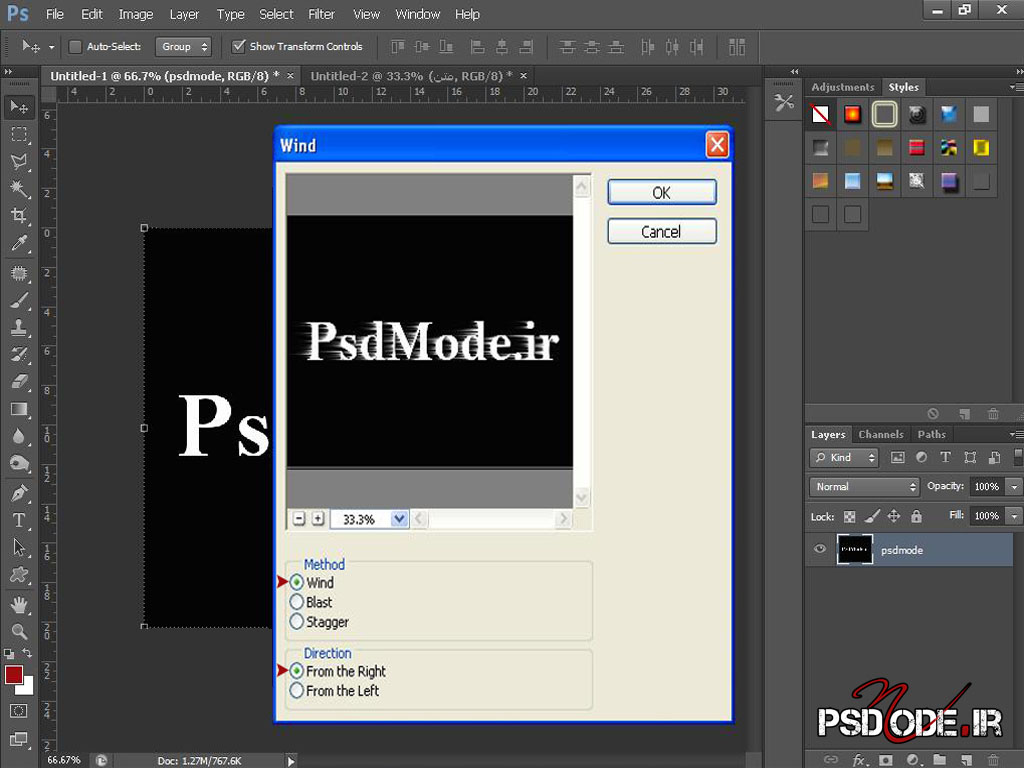Screen dimensions: 1024x768
Task: Open the Image menu
Action: [136, 14]
